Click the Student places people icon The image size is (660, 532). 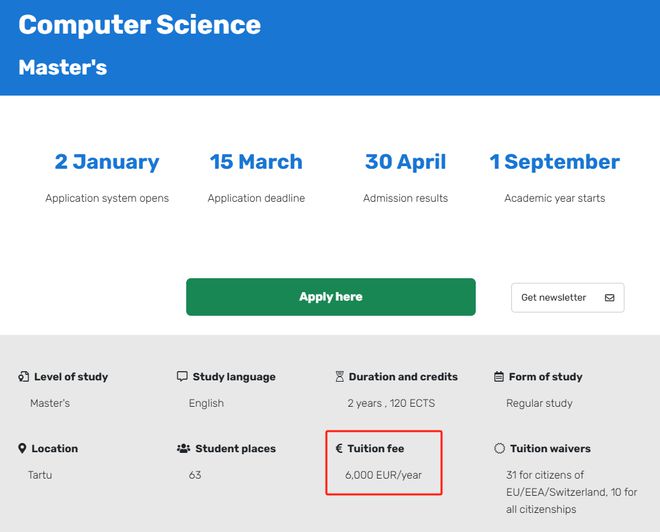click(183, 449)
